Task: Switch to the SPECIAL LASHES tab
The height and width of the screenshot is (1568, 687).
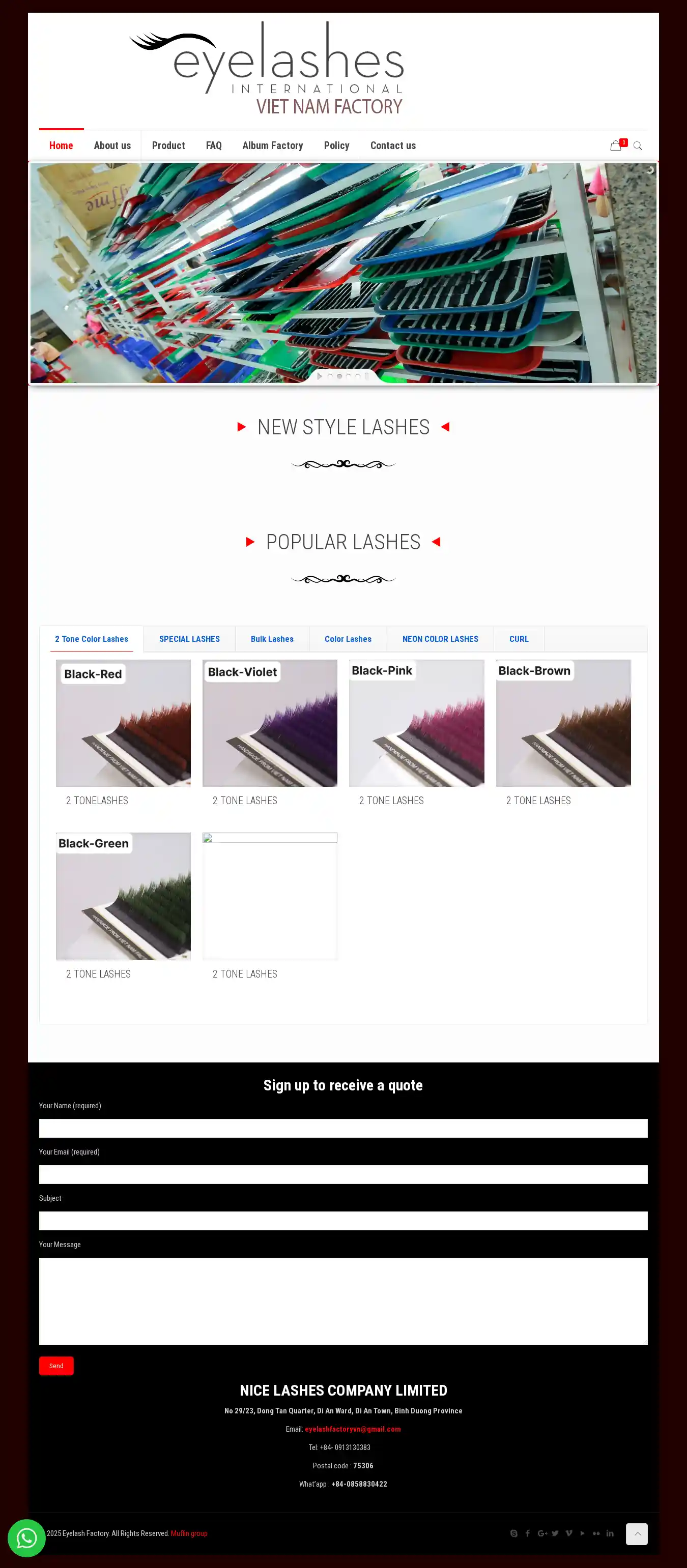Action: (189, 639)
